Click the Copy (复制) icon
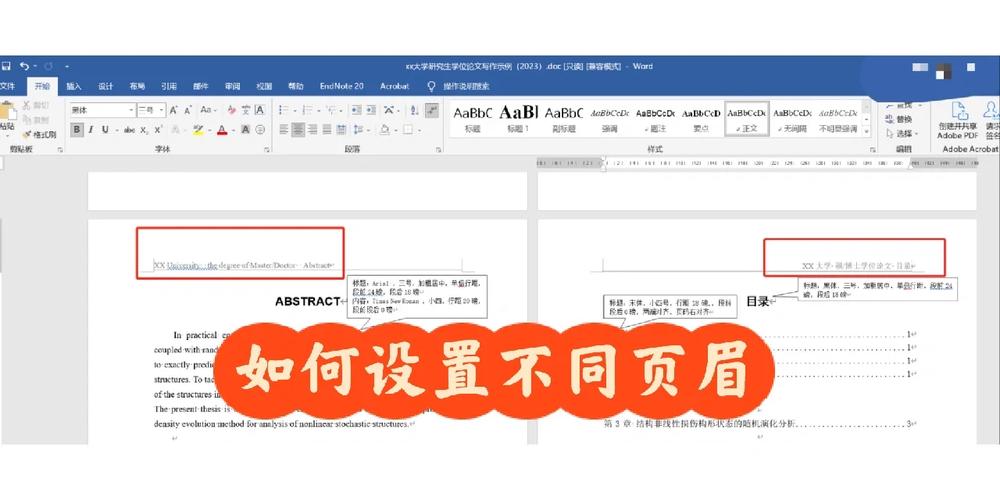 pos(27,120)
